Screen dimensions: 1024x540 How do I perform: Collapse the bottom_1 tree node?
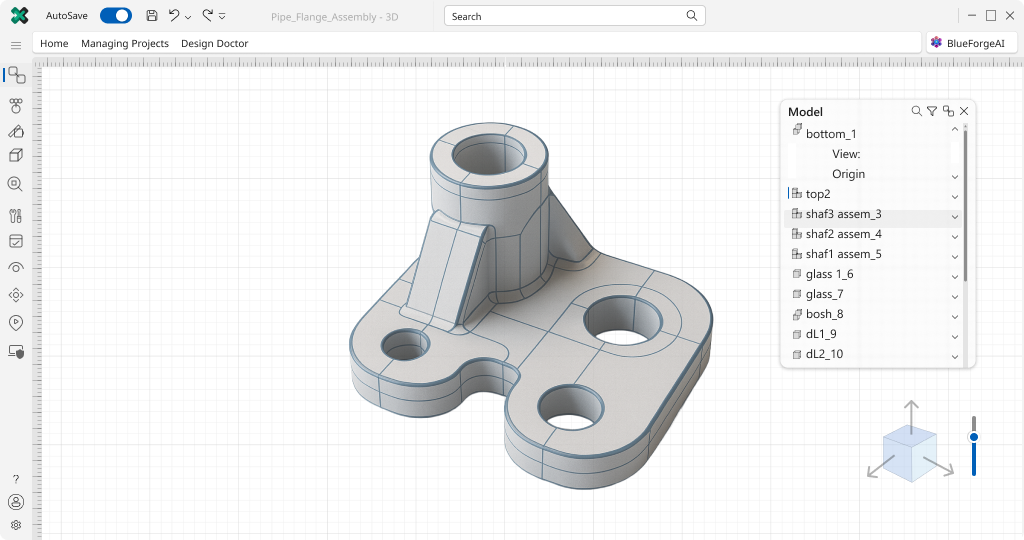(x=955, y=130)
